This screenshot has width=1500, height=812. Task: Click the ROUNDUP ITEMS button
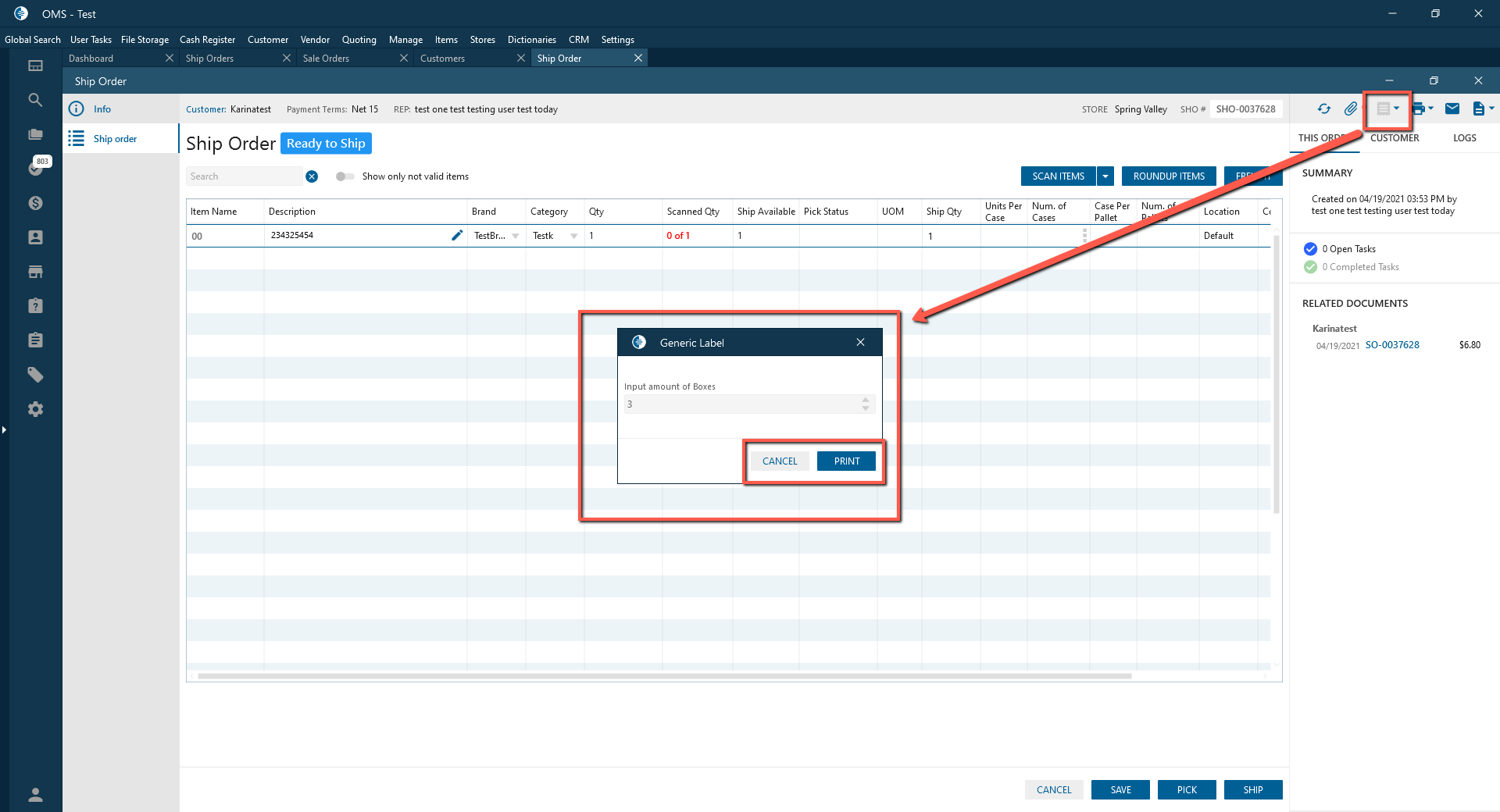click(x=1169, y=176)
